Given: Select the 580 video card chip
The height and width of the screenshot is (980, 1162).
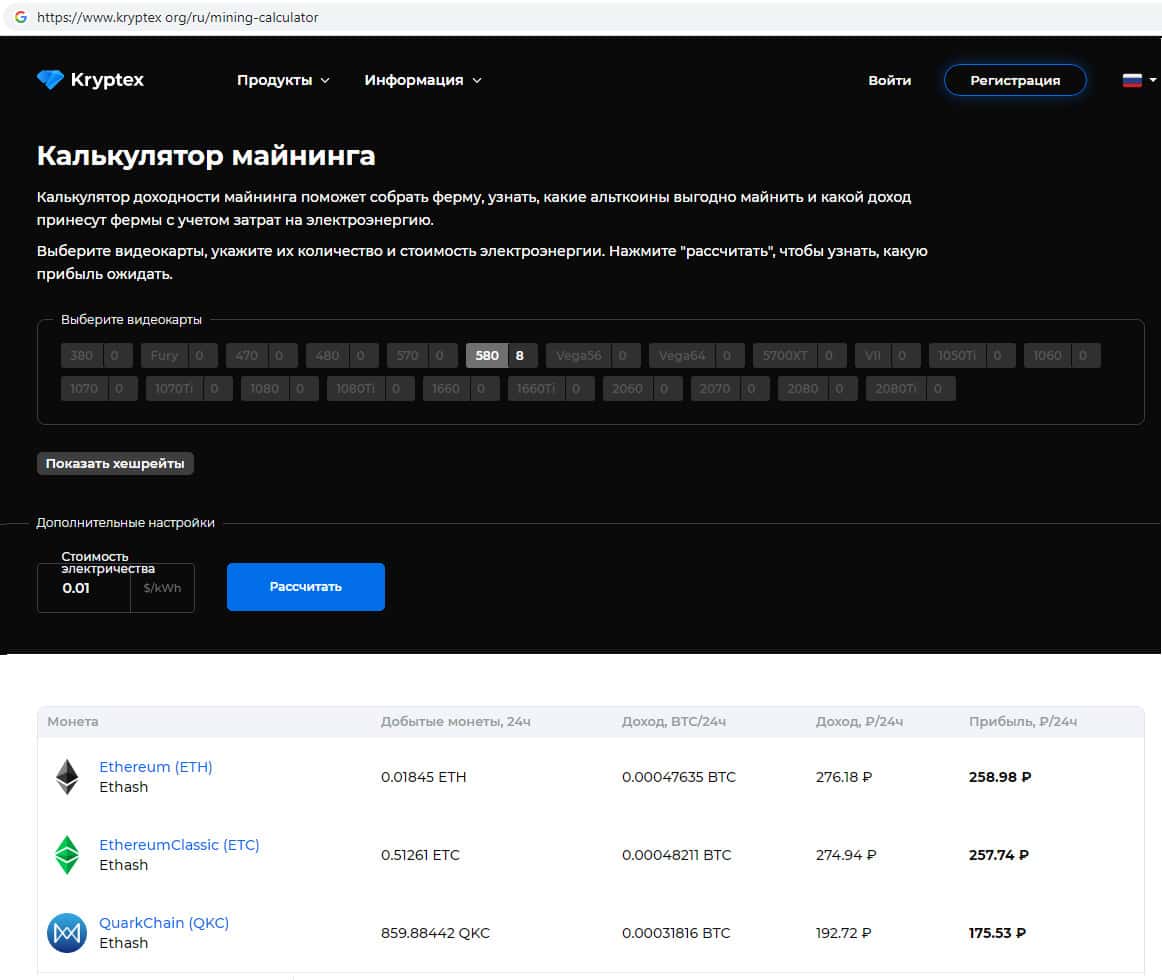Looking at the screenshot, I should (x=487, y=355).
